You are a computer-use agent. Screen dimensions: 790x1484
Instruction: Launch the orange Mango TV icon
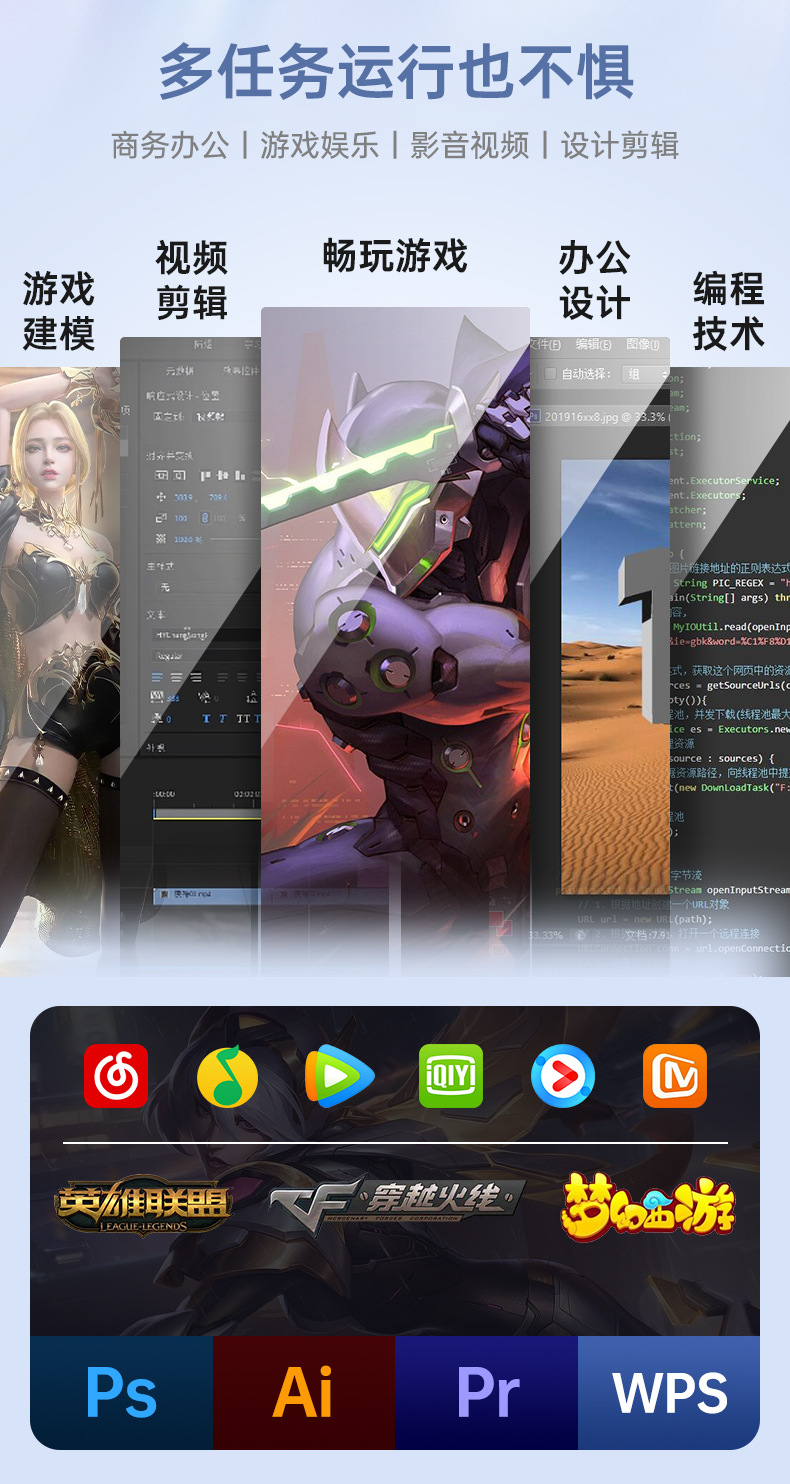(x=675, y=1076)
